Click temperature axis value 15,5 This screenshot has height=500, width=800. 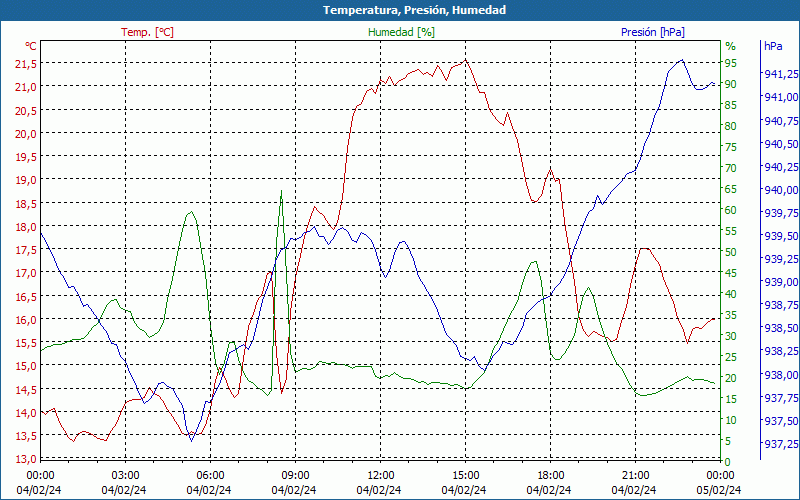27,343
